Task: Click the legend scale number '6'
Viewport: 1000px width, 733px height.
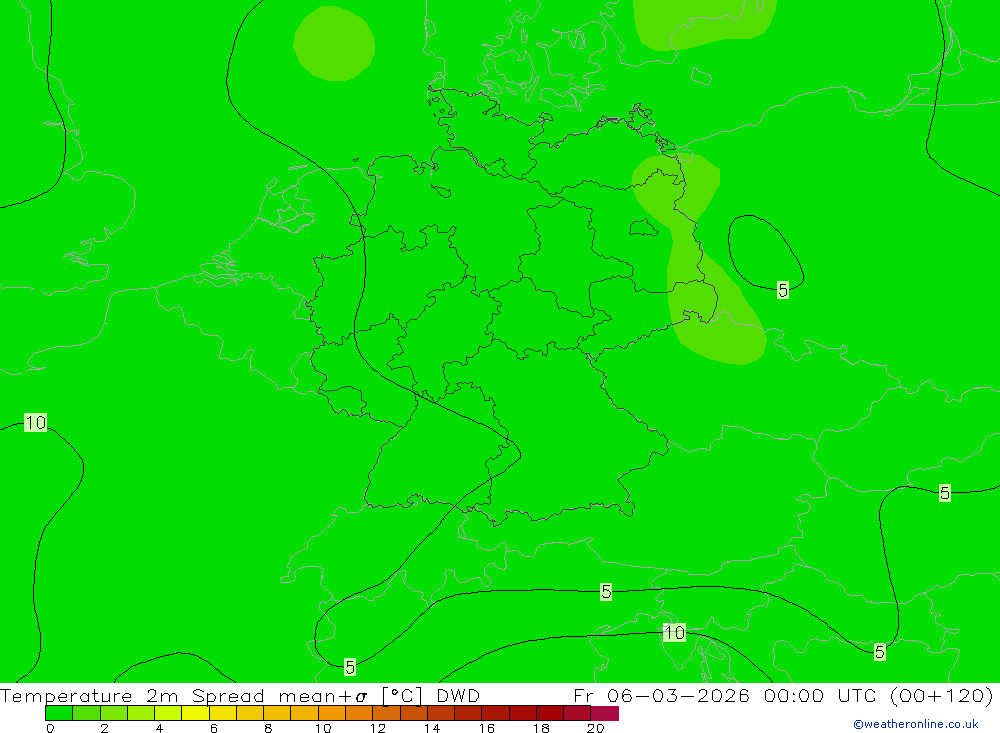Action: click(214, 728)
